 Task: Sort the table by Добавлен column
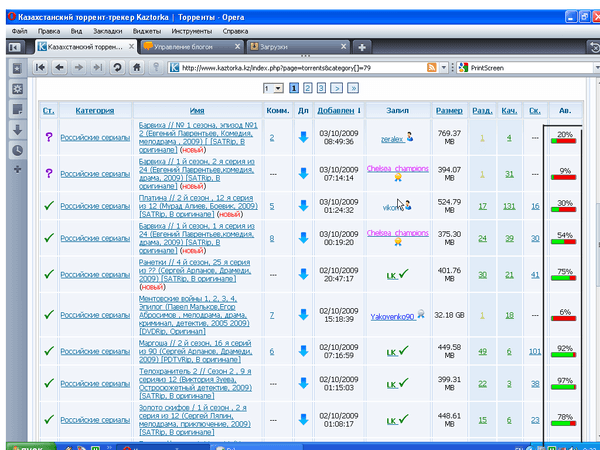point(336,111)
